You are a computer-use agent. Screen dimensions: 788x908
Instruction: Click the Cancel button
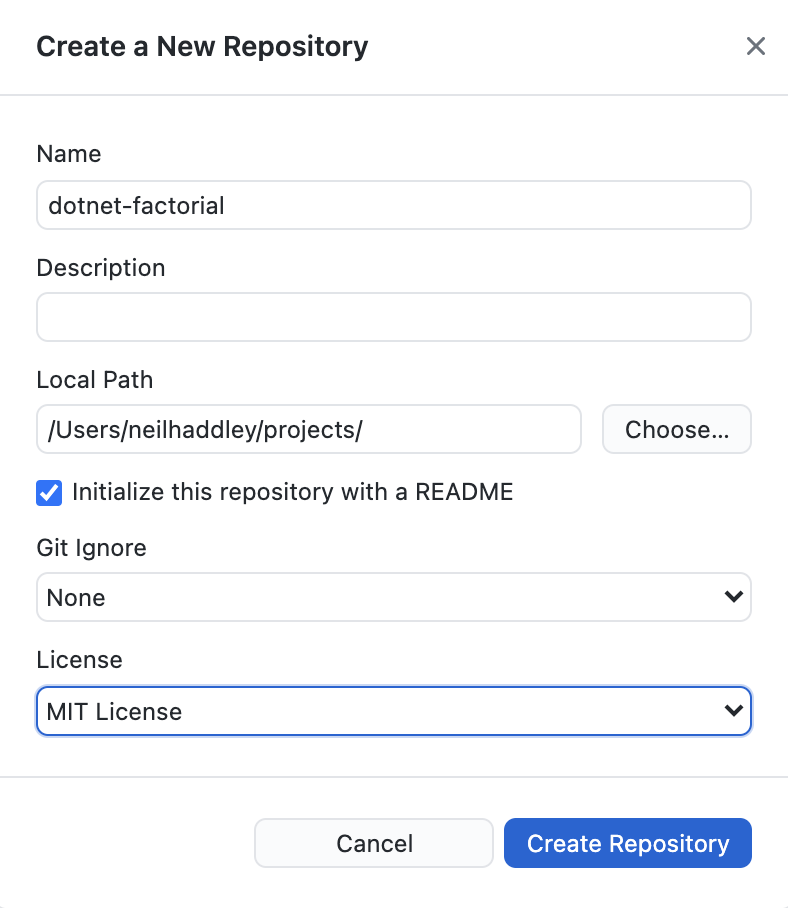coord(374,843)
